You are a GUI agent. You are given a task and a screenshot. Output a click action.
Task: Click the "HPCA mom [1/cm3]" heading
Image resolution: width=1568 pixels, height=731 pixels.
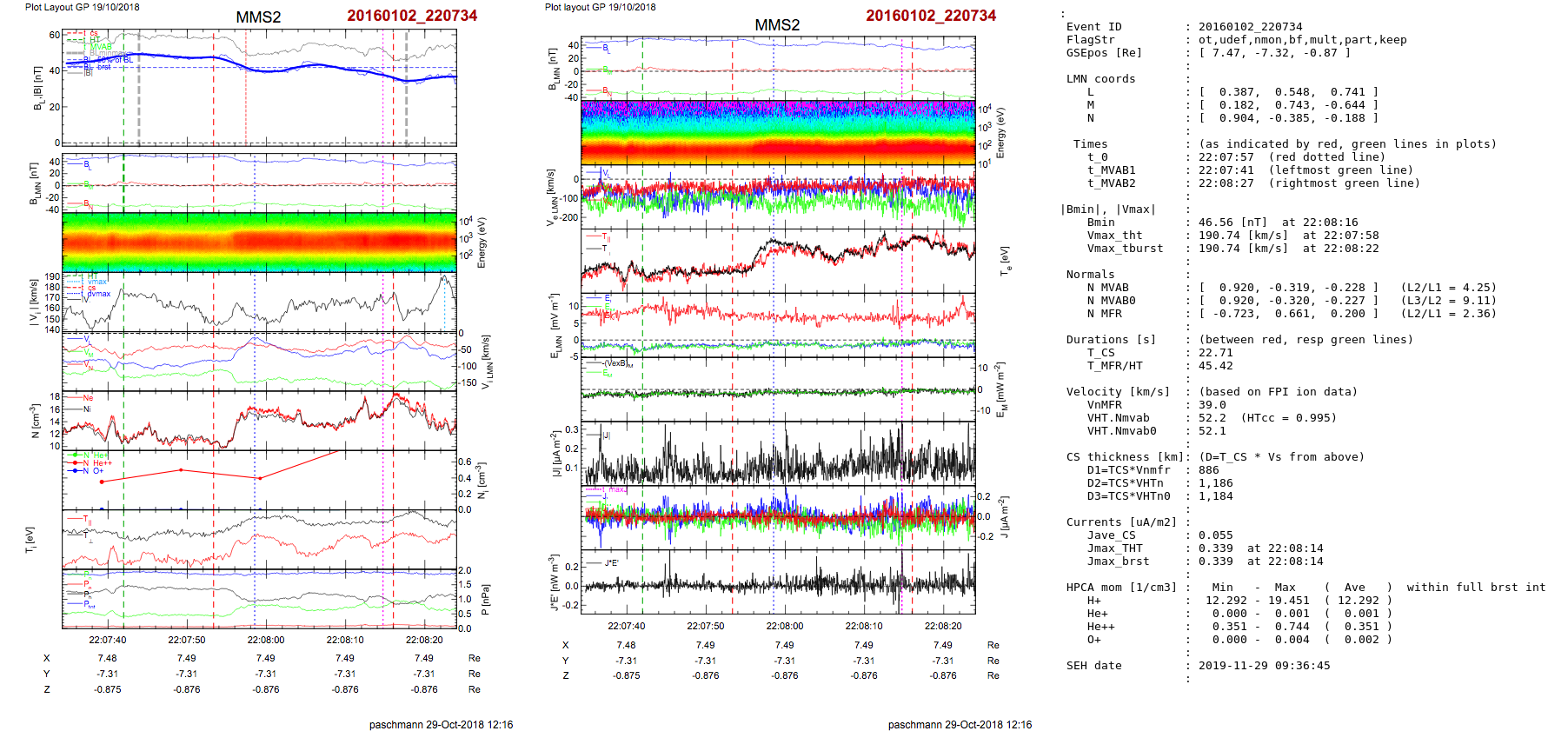(x=1121, y=588)
